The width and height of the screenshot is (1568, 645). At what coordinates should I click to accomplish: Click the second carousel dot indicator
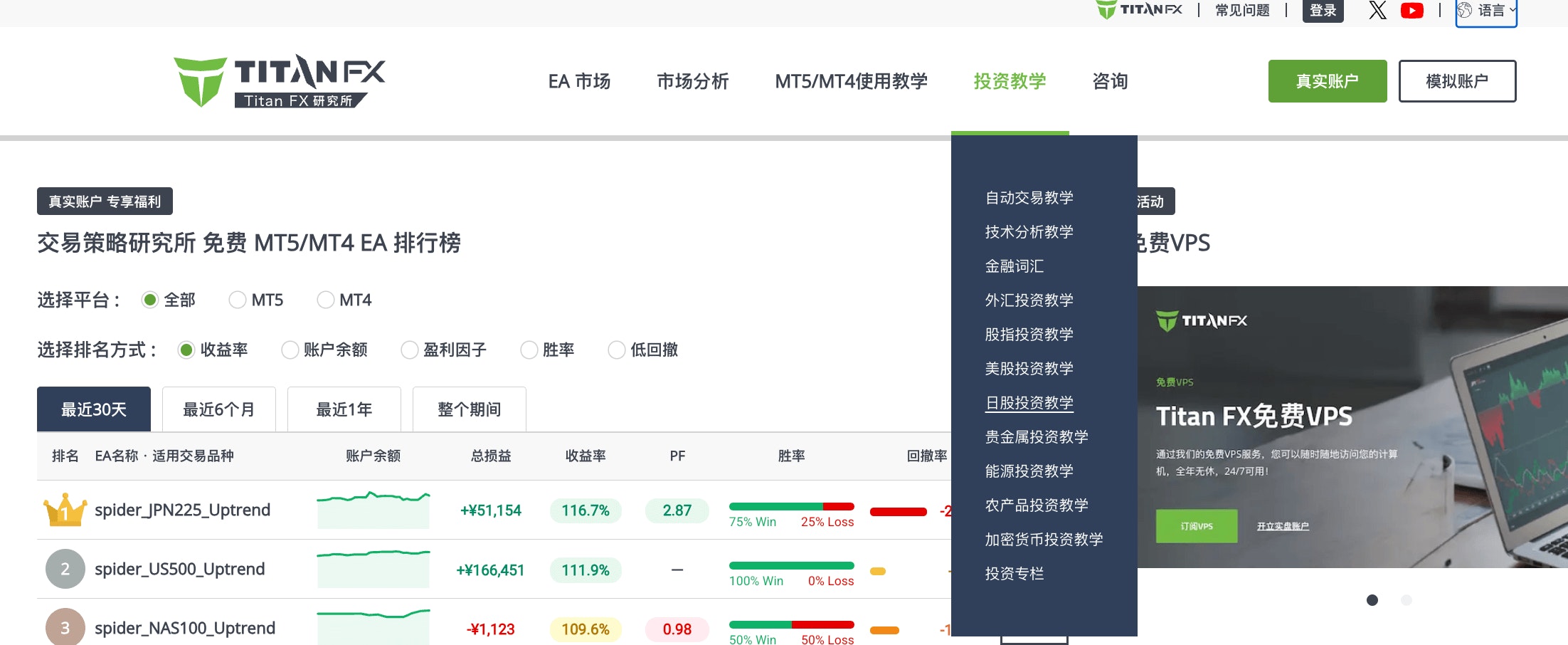tap(1406, 600)
